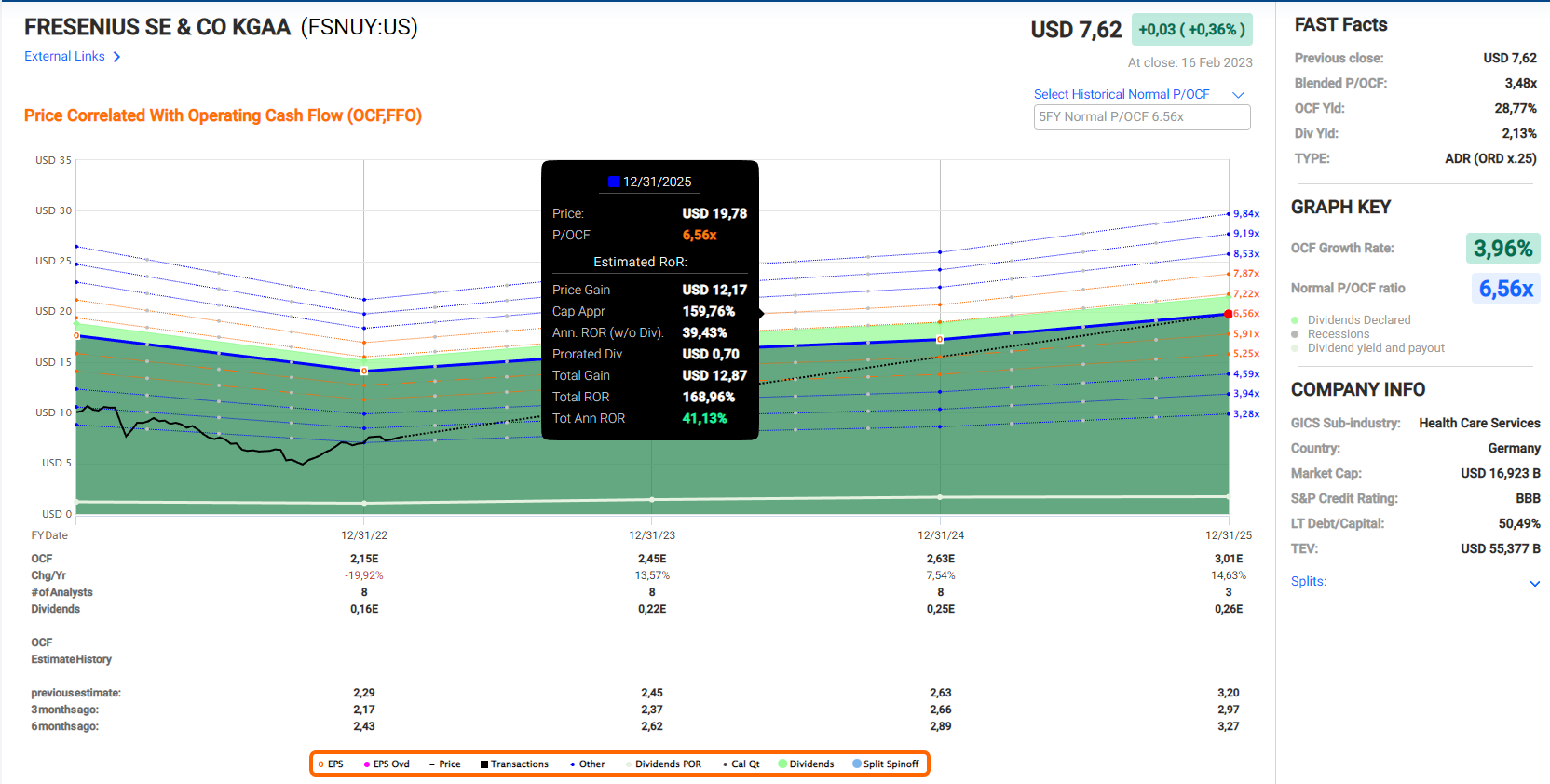Click the magenta EPS Ovd legend icon
The height and width of the screenshot is (784, 1550).
point(367,764)
